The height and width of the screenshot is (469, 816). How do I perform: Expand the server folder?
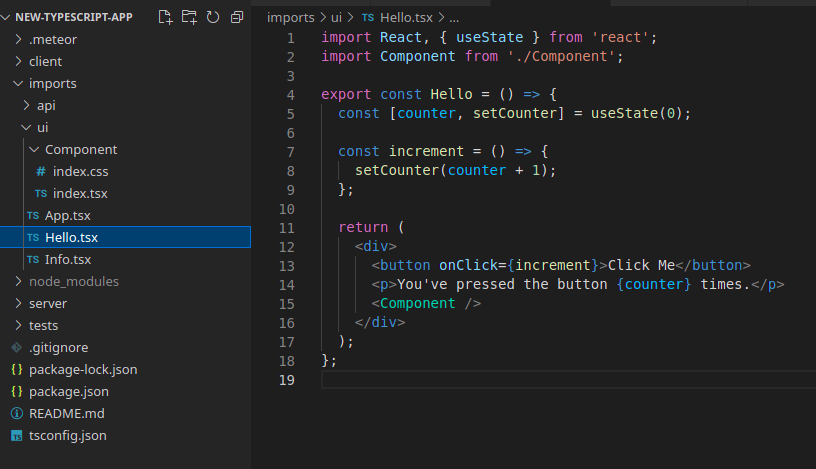(18, 303)
